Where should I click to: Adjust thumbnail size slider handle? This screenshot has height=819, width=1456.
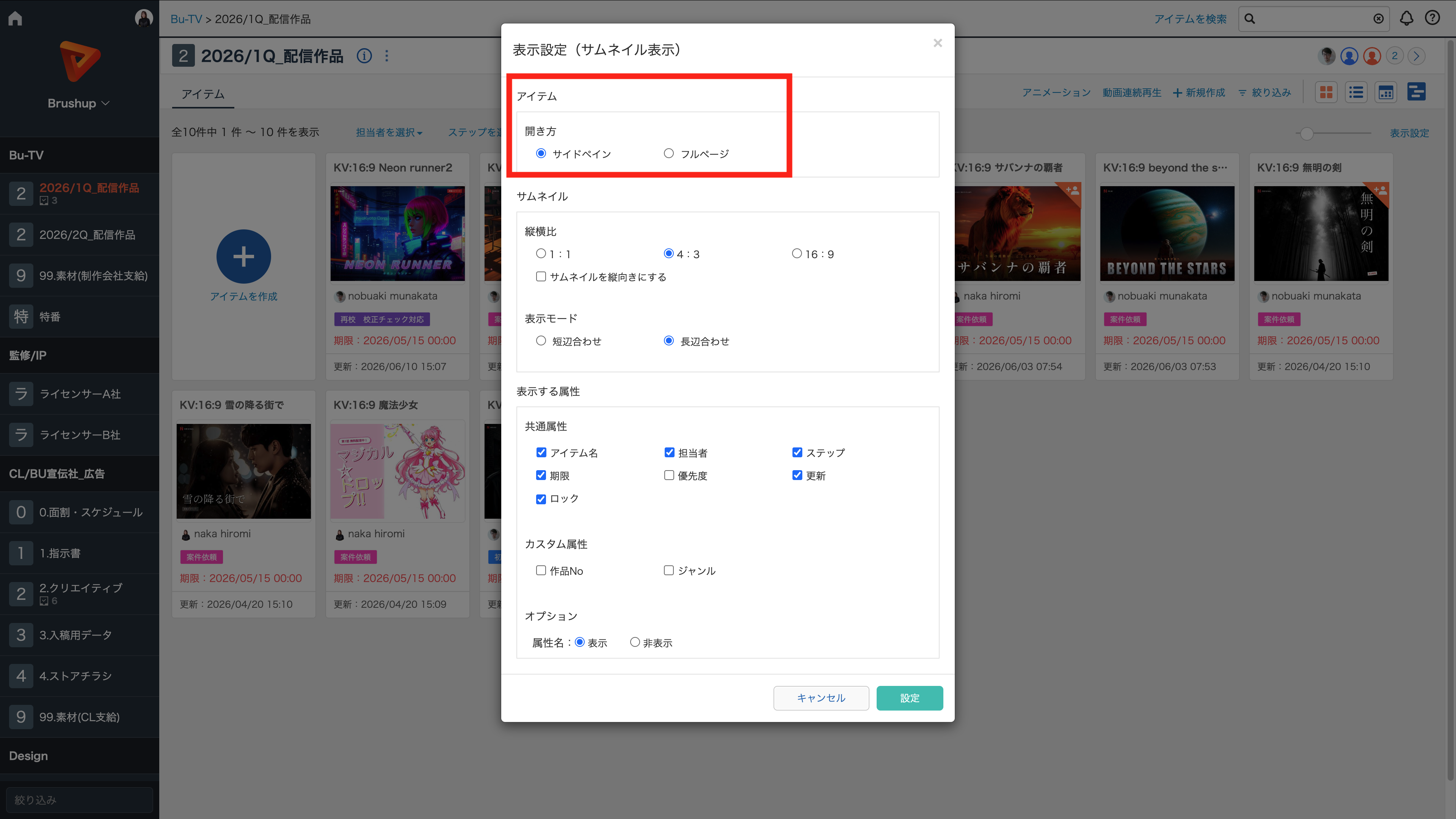point(1306,133)
